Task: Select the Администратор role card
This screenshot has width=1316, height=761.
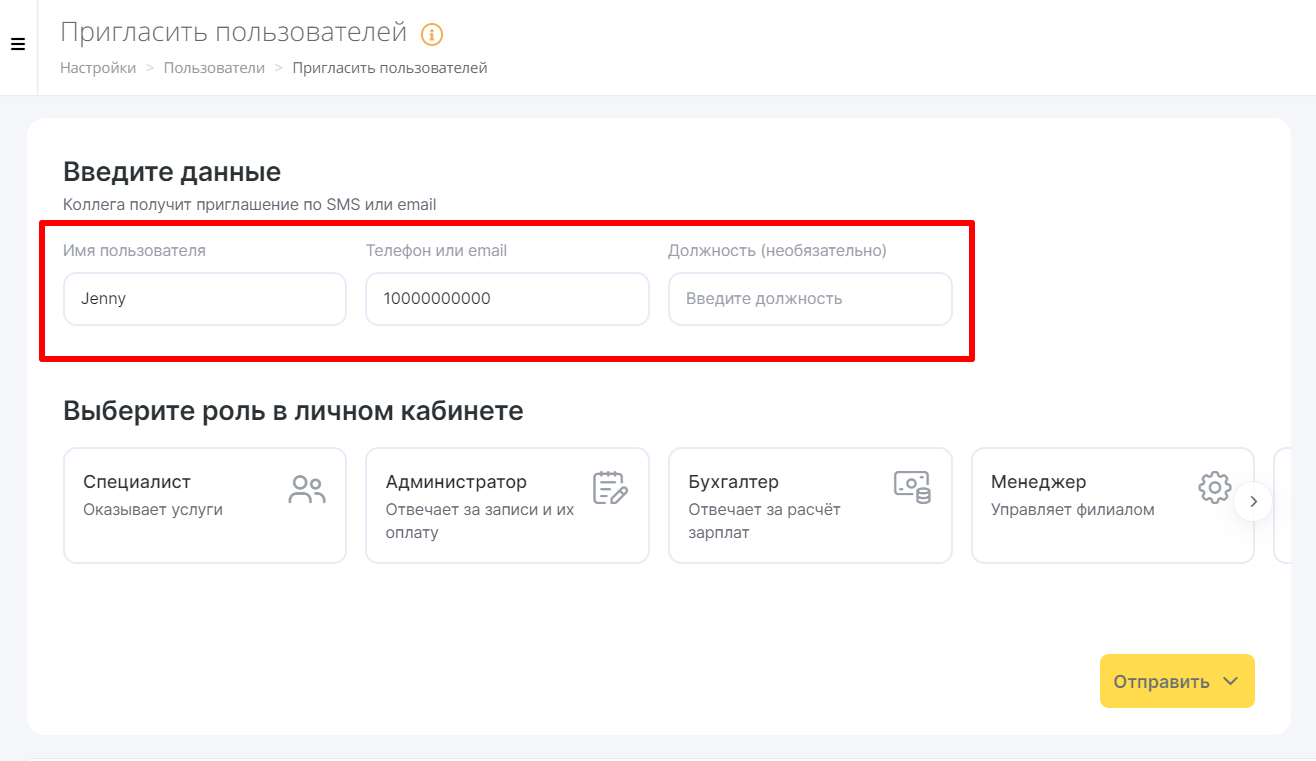Action: 507,505
